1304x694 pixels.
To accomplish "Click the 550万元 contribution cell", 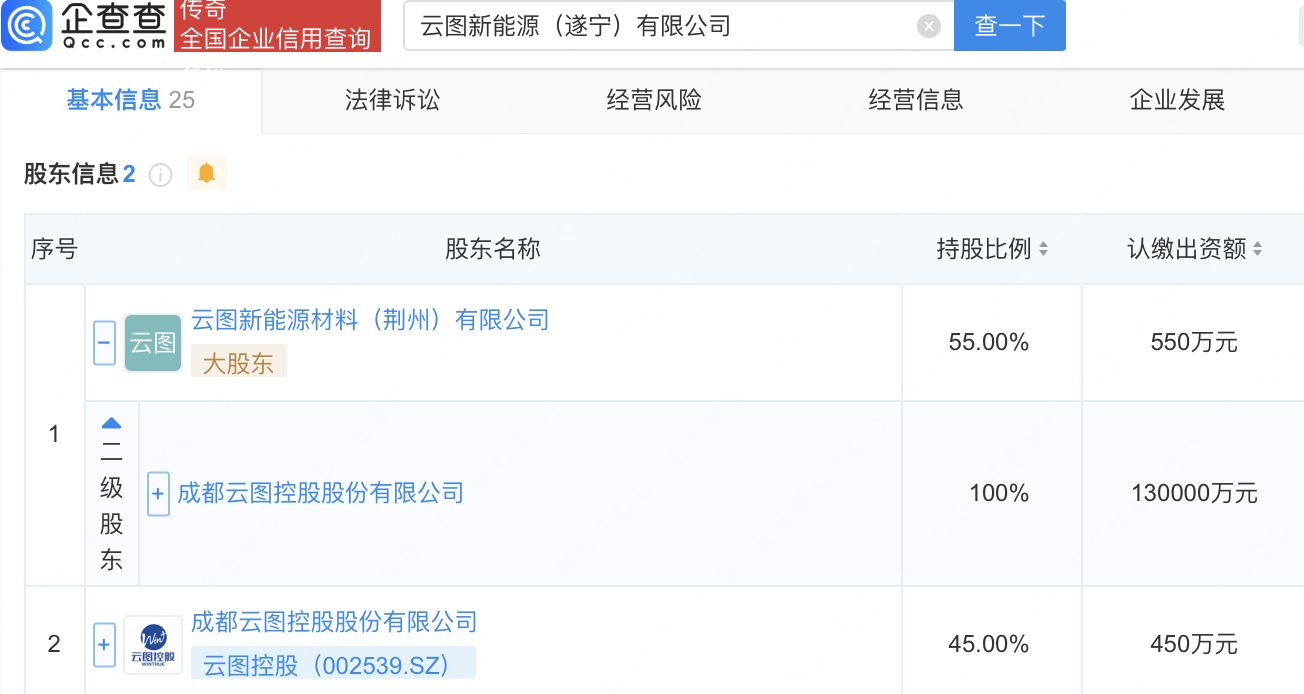I will click(1194, 343).
